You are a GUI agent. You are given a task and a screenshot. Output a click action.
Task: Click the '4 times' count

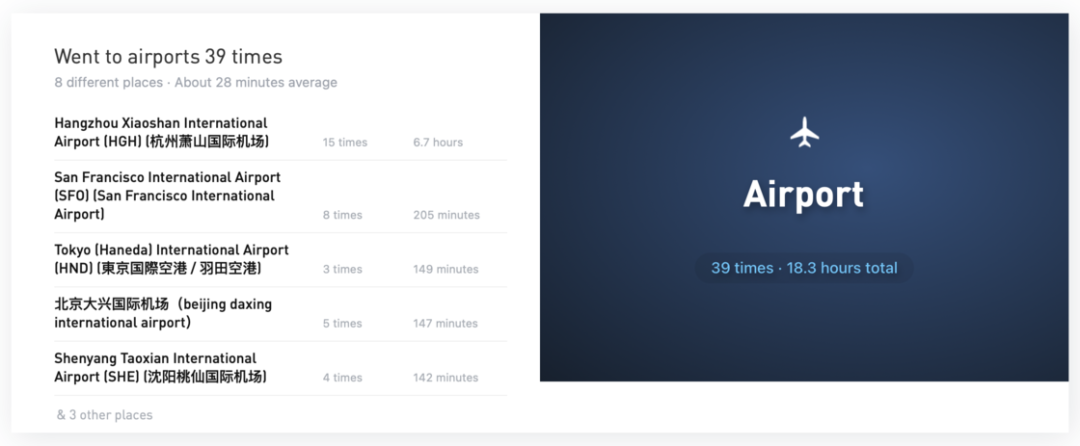click(x=342, y=378)
